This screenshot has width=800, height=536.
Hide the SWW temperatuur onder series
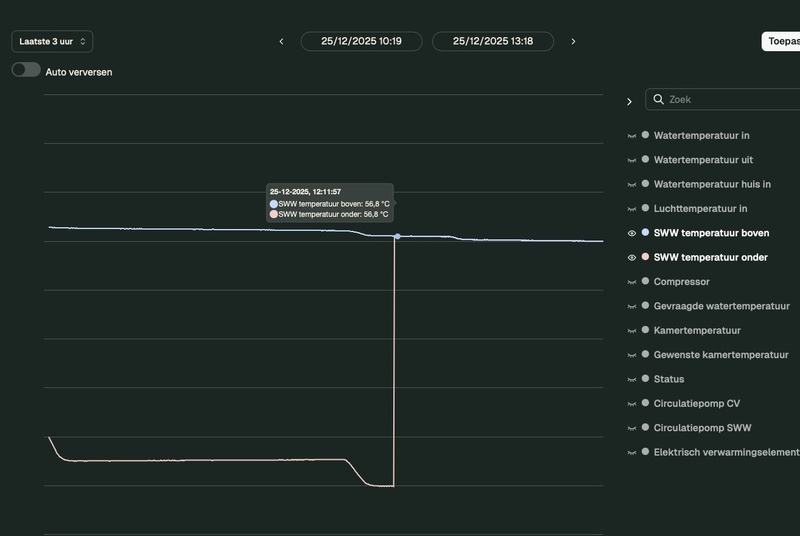tap(631, 258)
